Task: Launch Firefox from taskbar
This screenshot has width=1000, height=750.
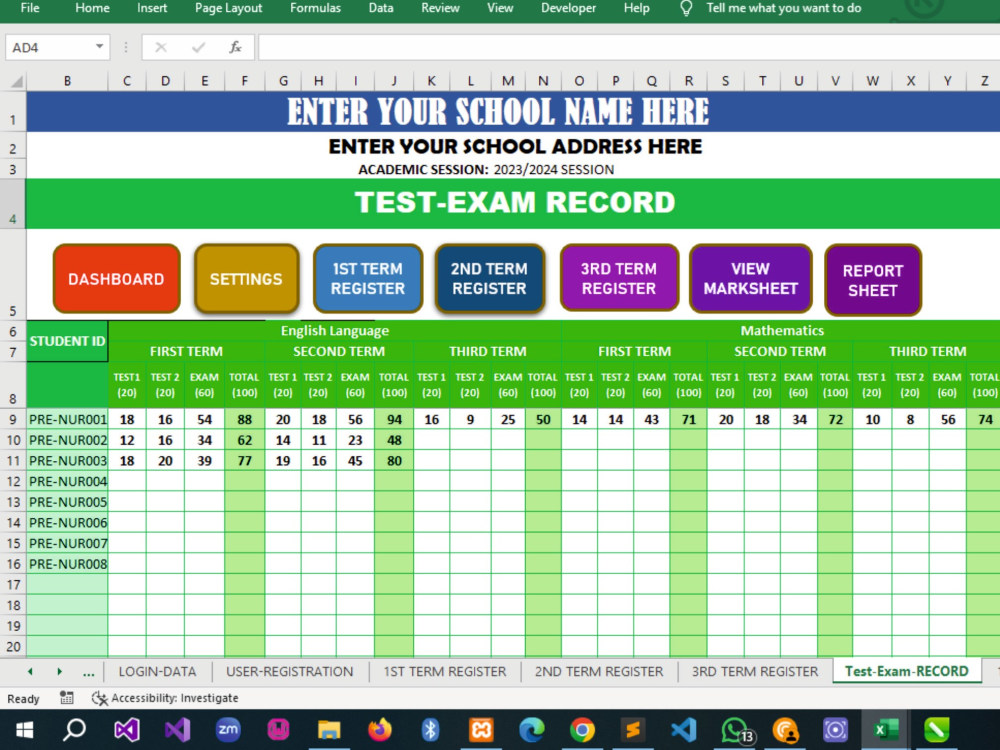Action: 379,730
